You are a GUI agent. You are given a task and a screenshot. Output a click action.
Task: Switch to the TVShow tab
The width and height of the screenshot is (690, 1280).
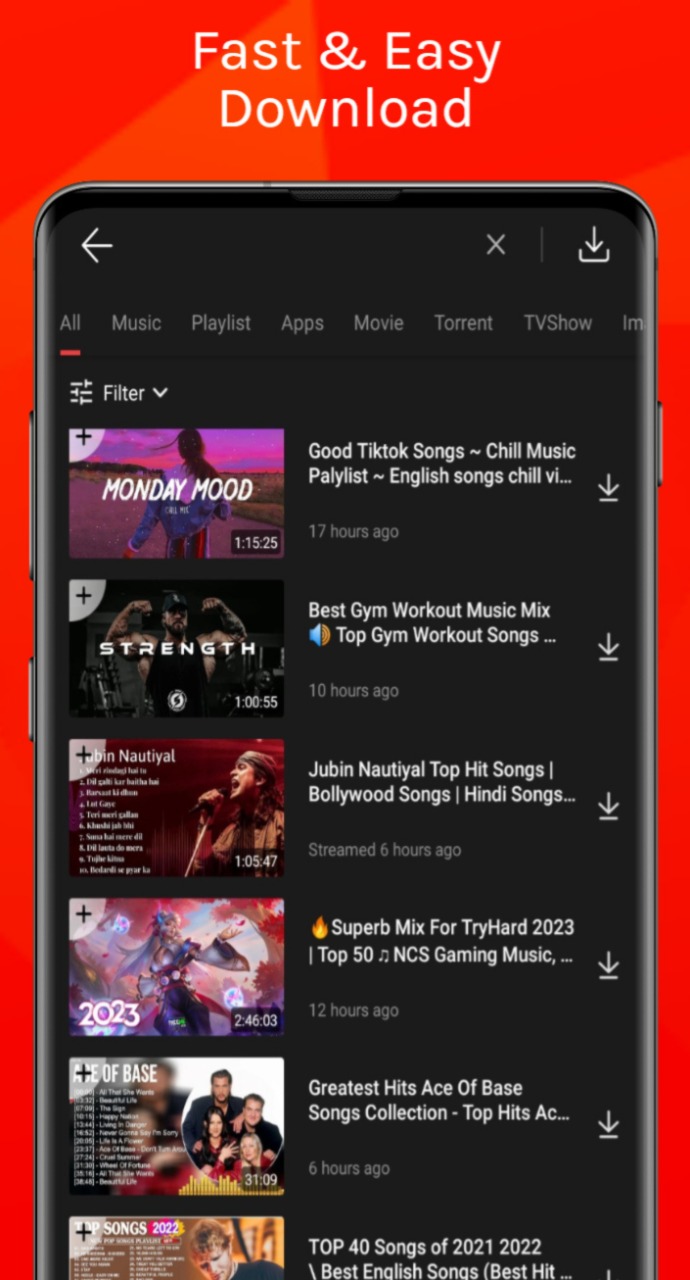[558, 323]
